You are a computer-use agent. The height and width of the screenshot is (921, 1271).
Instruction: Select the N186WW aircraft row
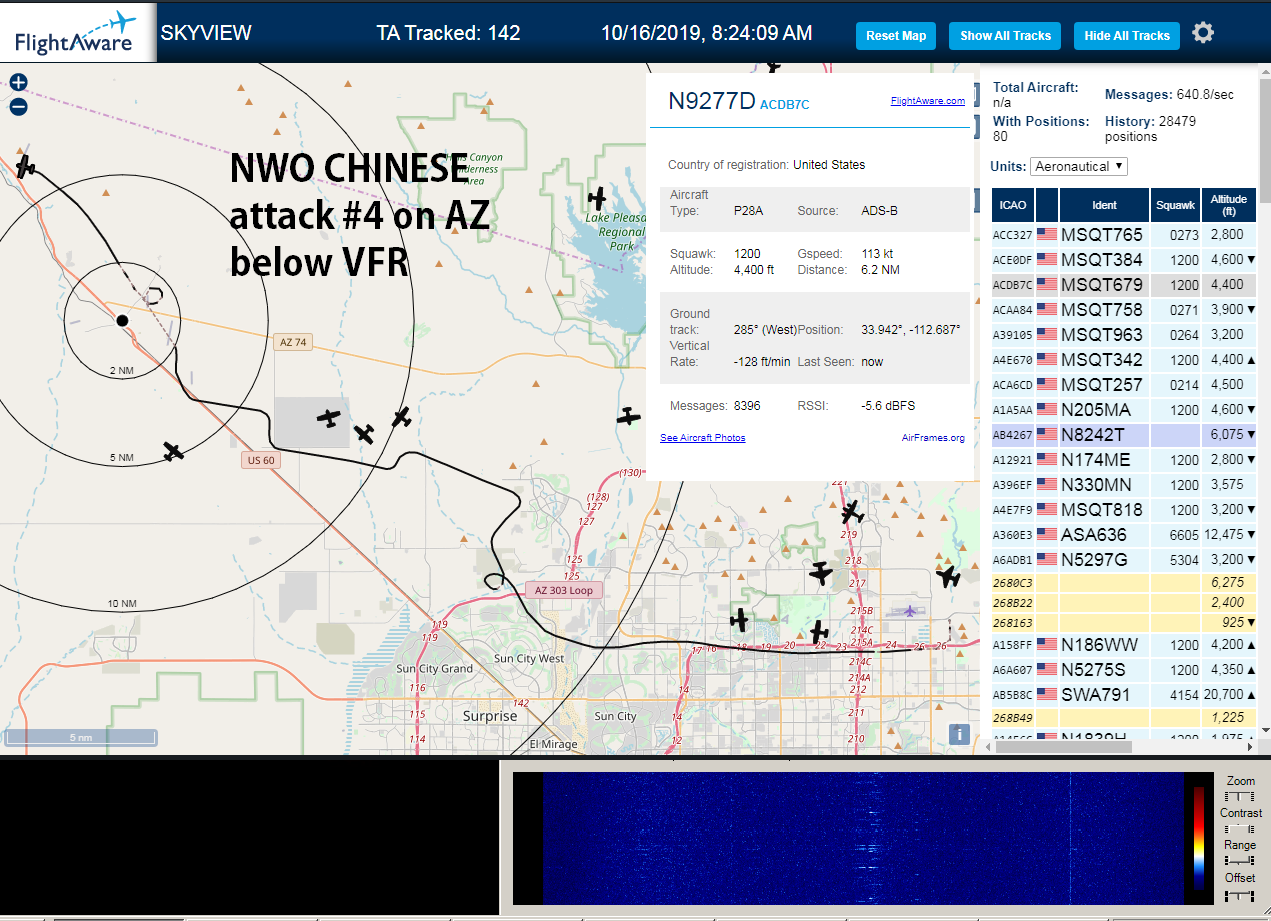coord(1124,645)
